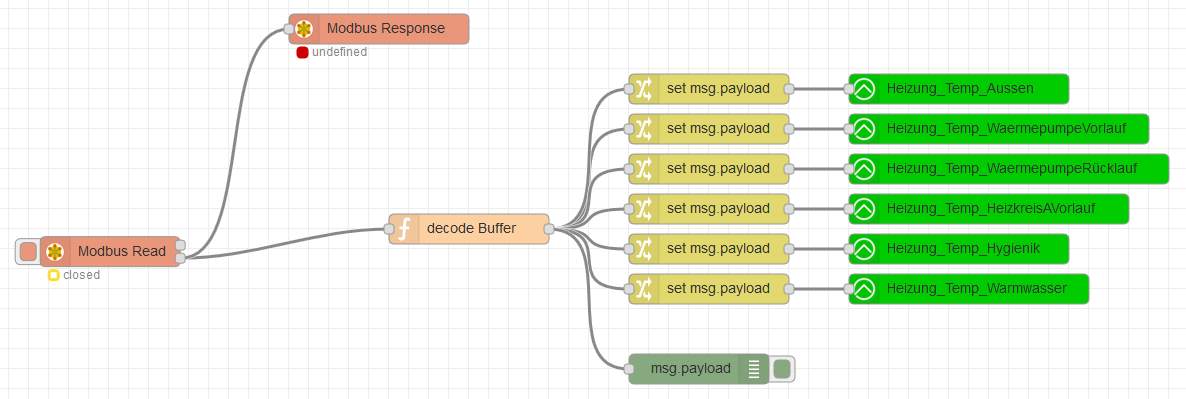Select the Modbus Read node label
Viewport: 1186px width, 399px height.
point(122,252)
